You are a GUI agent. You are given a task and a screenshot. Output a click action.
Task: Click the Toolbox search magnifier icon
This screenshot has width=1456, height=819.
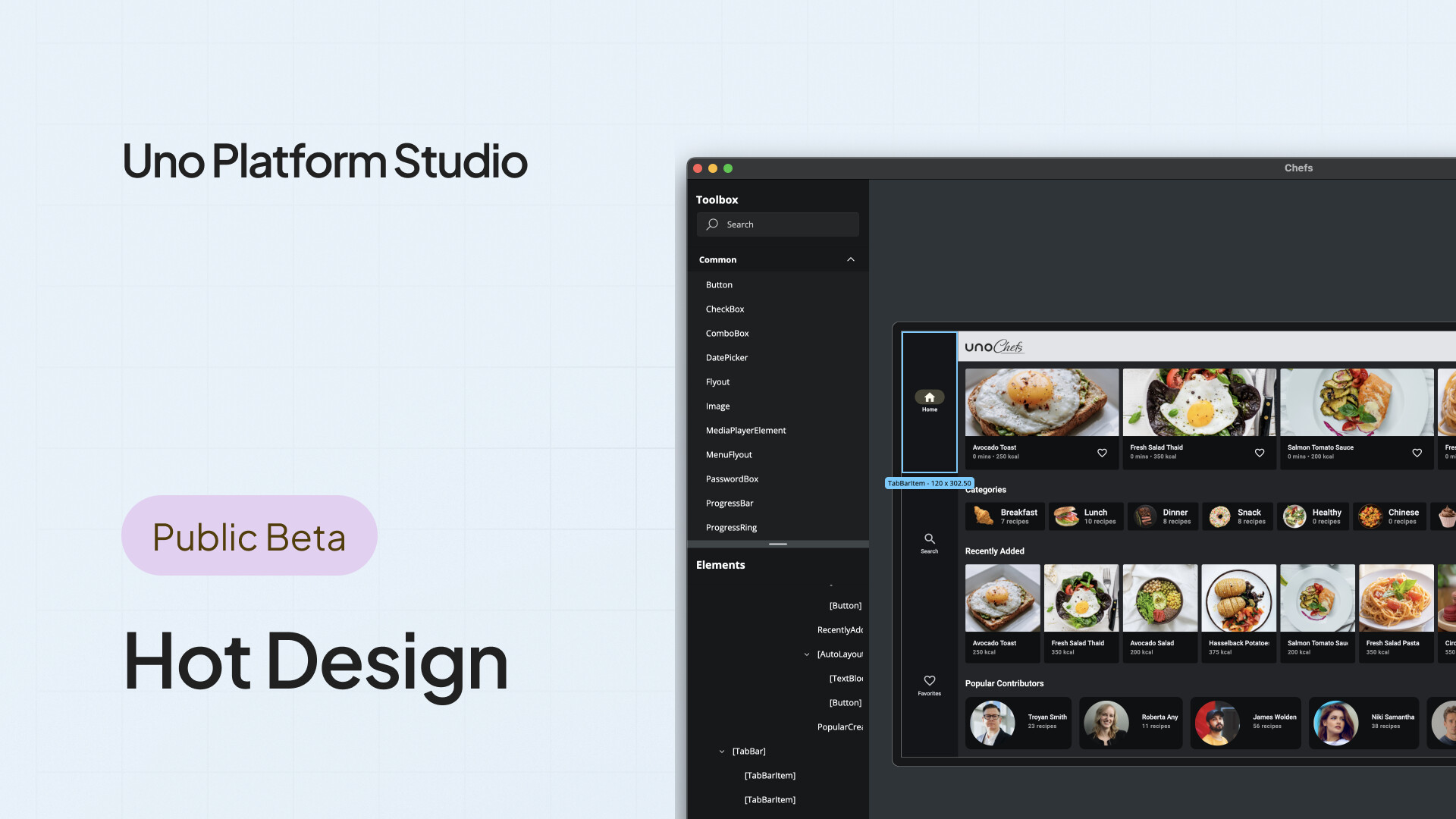[712, 224]
